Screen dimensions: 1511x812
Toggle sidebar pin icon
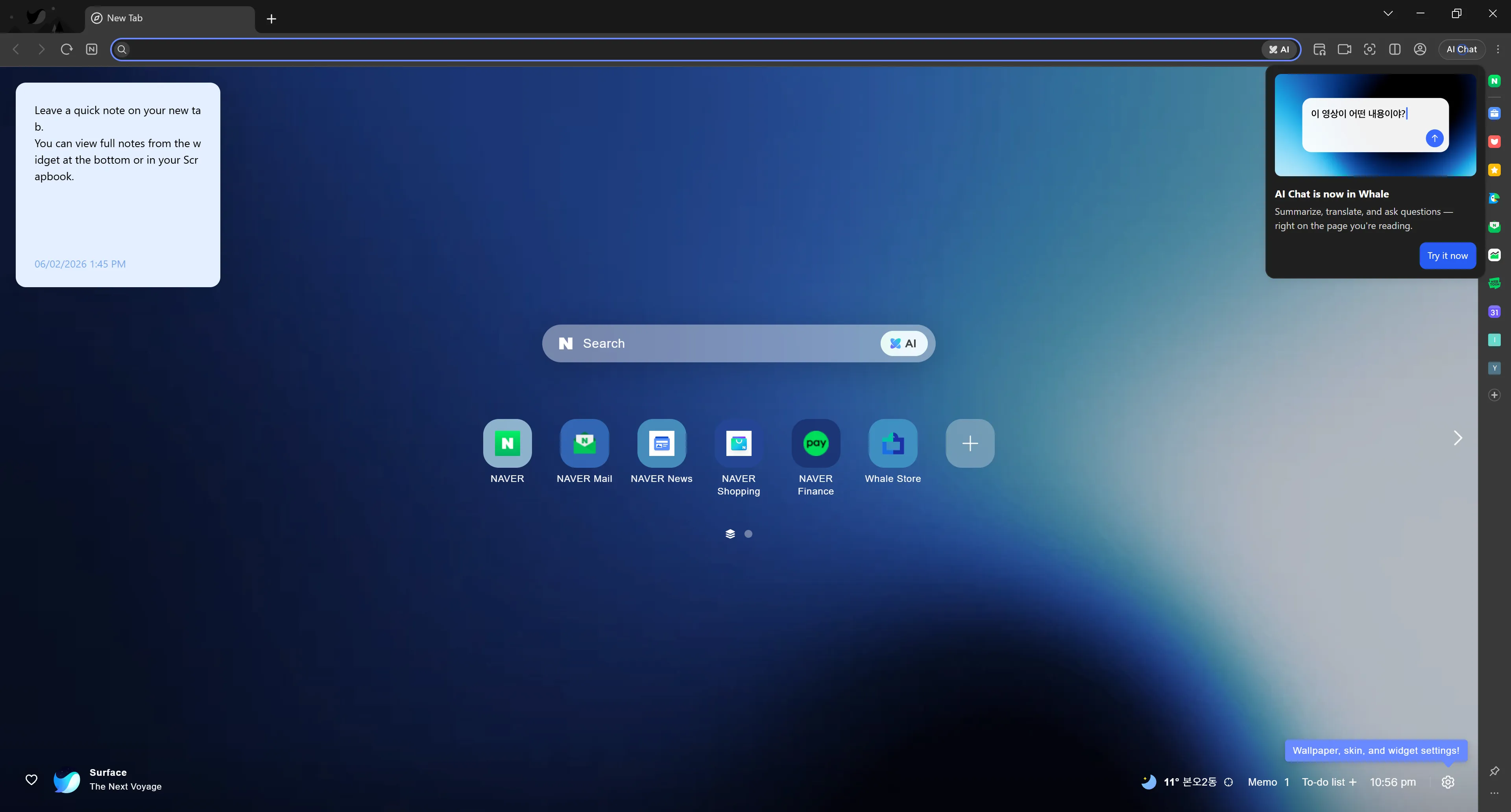click(x=1494, y=771)
